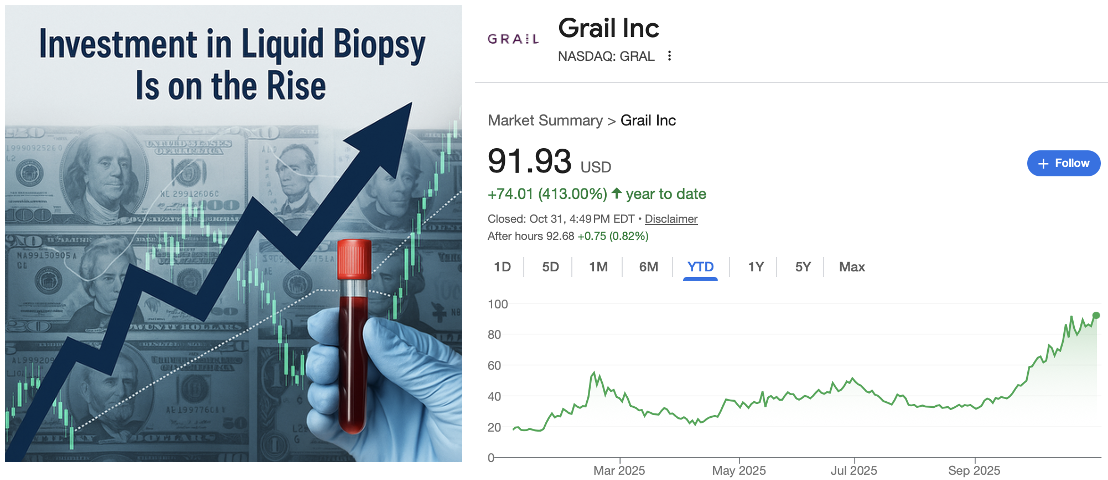Click the plus icon in Follow button
The height and width of the screenshot is (480, 1108).
(1043, 163)
